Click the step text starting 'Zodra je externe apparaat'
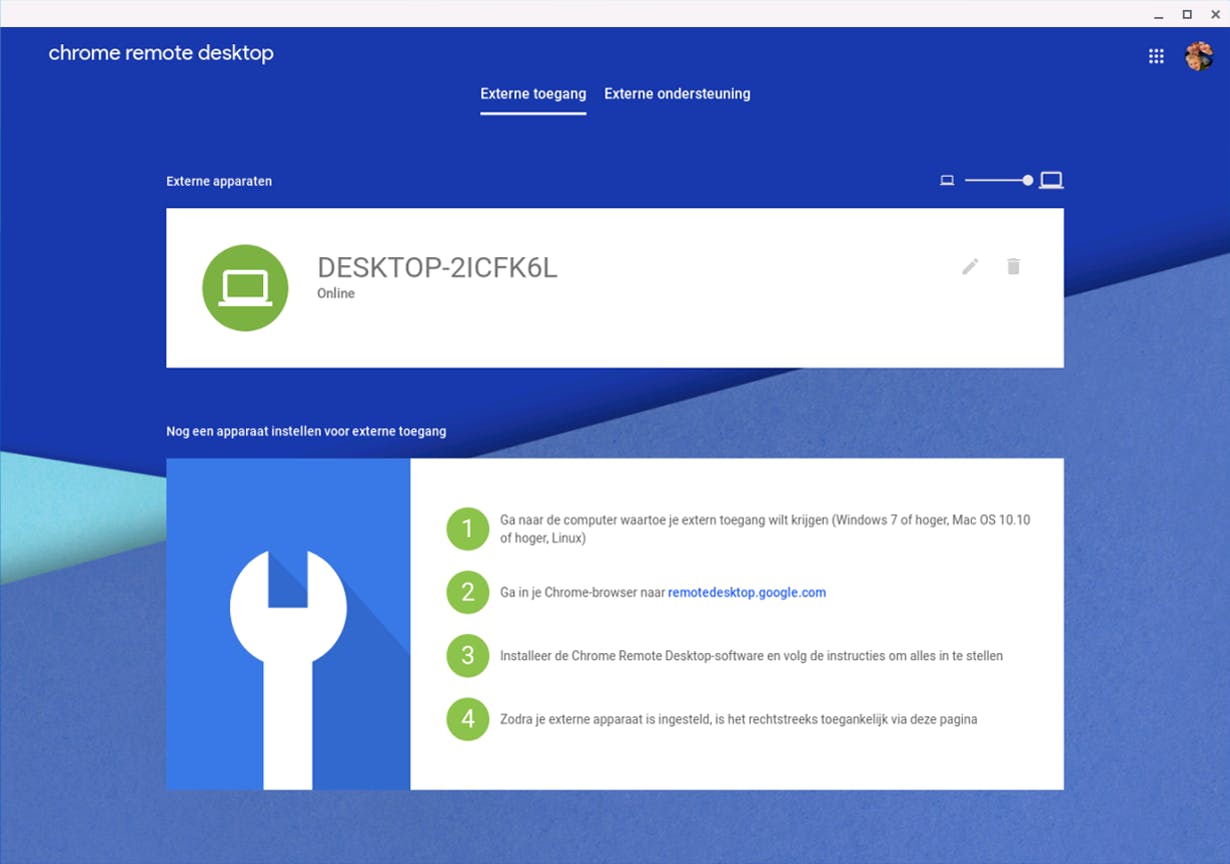The image size is (1230, 864). point(738,719)
